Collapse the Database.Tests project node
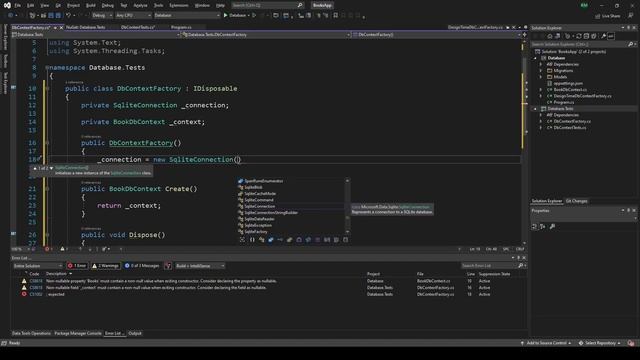 click(536, 109)
